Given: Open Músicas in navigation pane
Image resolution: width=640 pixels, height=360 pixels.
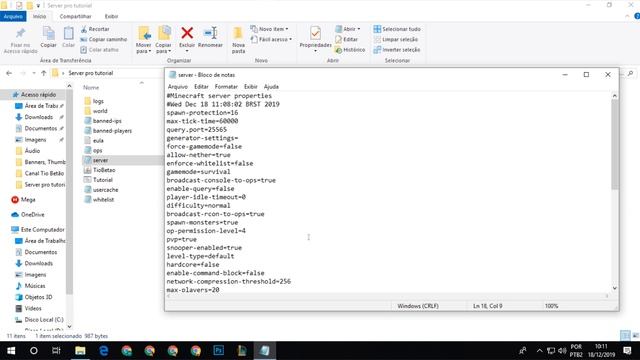Looking at the screenshot, I should [31, 286].
